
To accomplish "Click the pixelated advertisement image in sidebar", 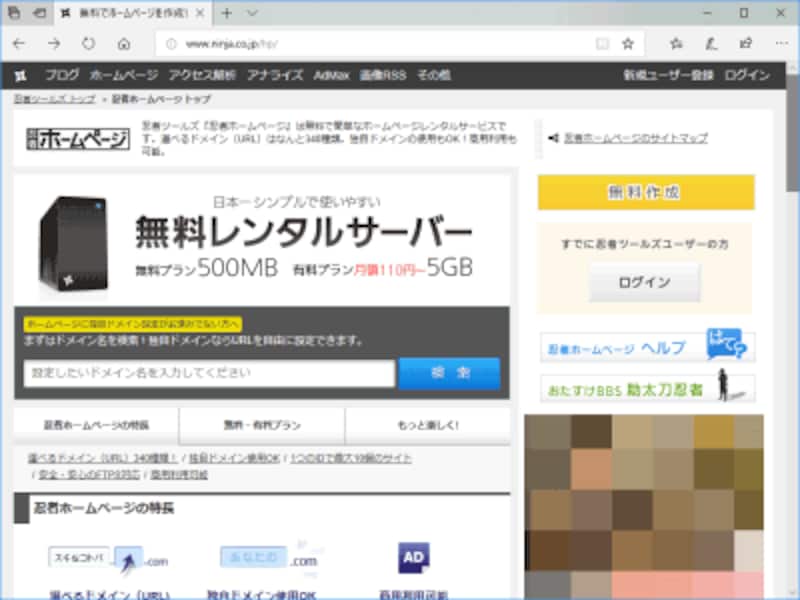I will pos(644,507).
